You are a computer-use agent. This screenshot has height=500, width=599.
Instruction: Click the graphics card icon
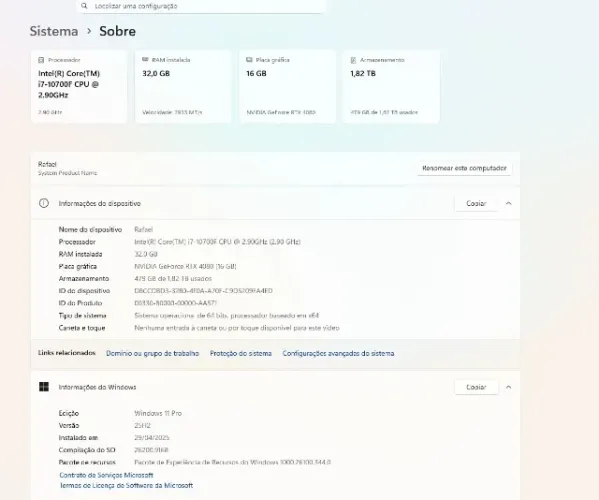tap(249, 60)
